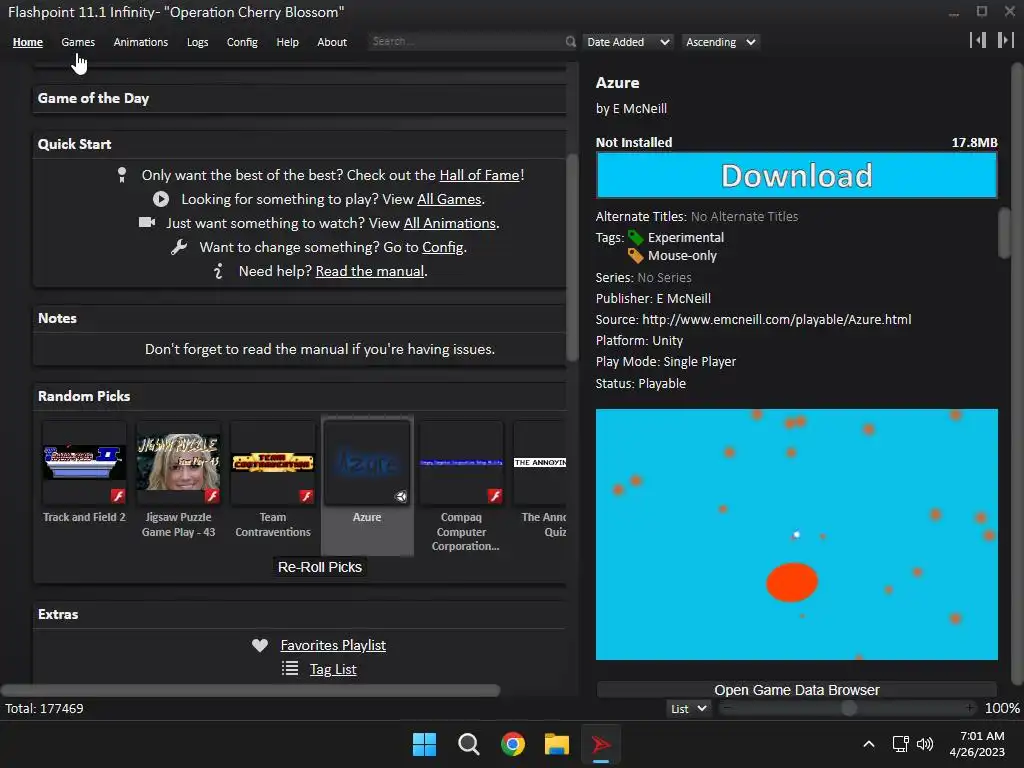The image size is (1024, 768).
Task: Open the Windows Start menu
Action: click(x=424, y=744)
